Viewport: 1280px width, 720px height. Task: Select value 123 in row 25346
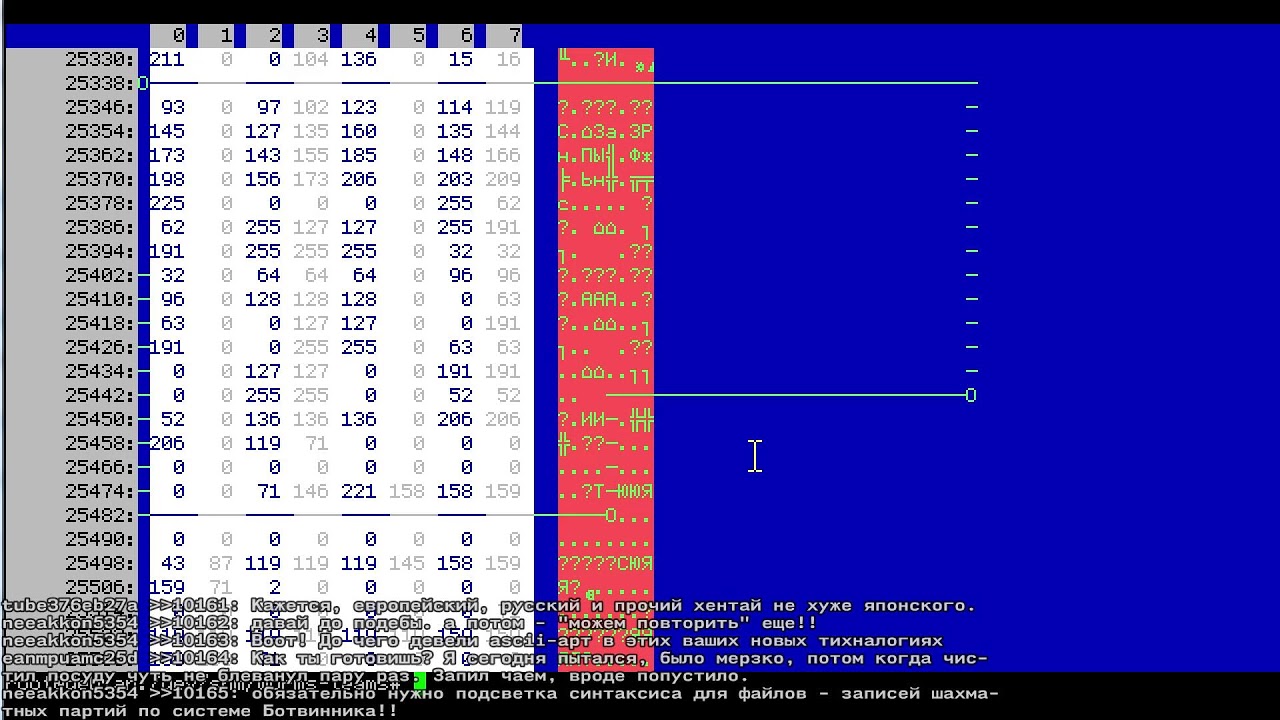coord(359,108)
